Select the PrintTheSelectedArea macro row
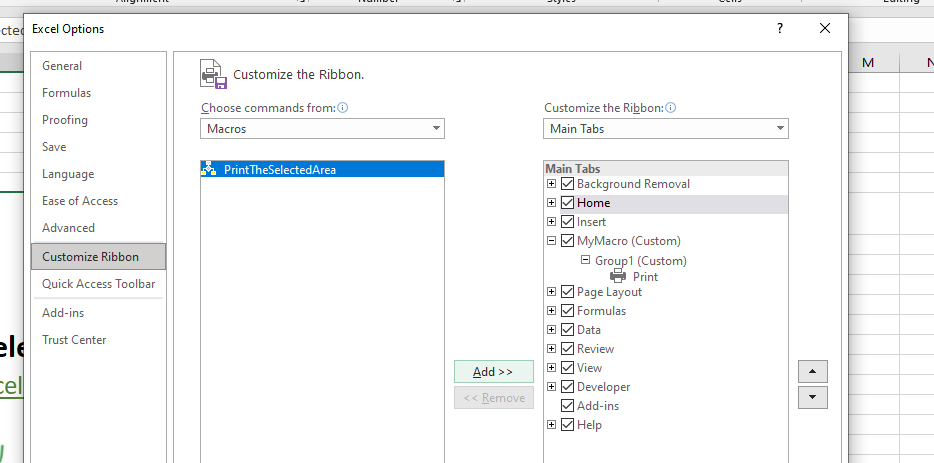934x463 pixels. pos(322,169)
